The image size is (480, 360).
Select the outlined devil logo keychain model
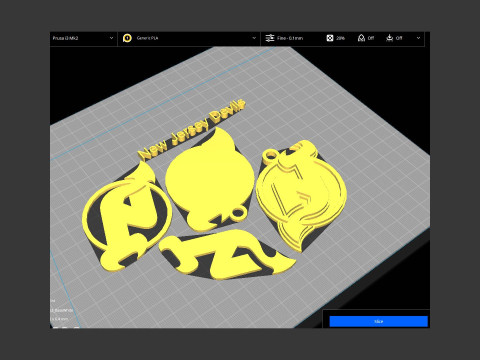pos(302,195)
